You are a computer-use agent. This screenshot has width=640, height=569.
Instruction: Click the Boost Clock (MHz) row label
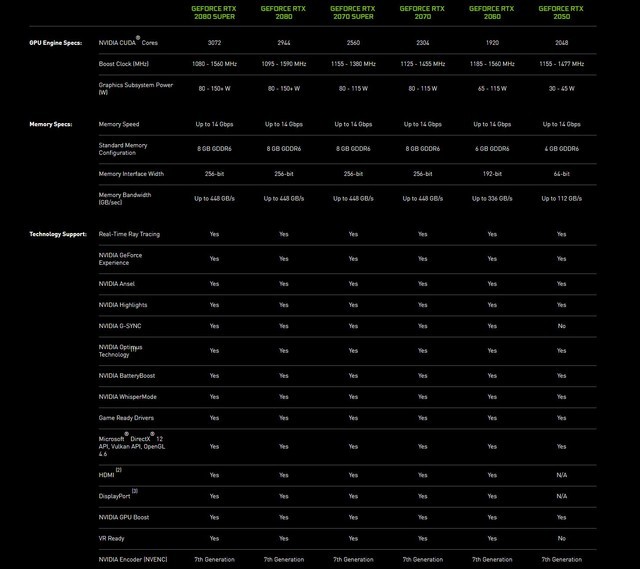point(124,64)
